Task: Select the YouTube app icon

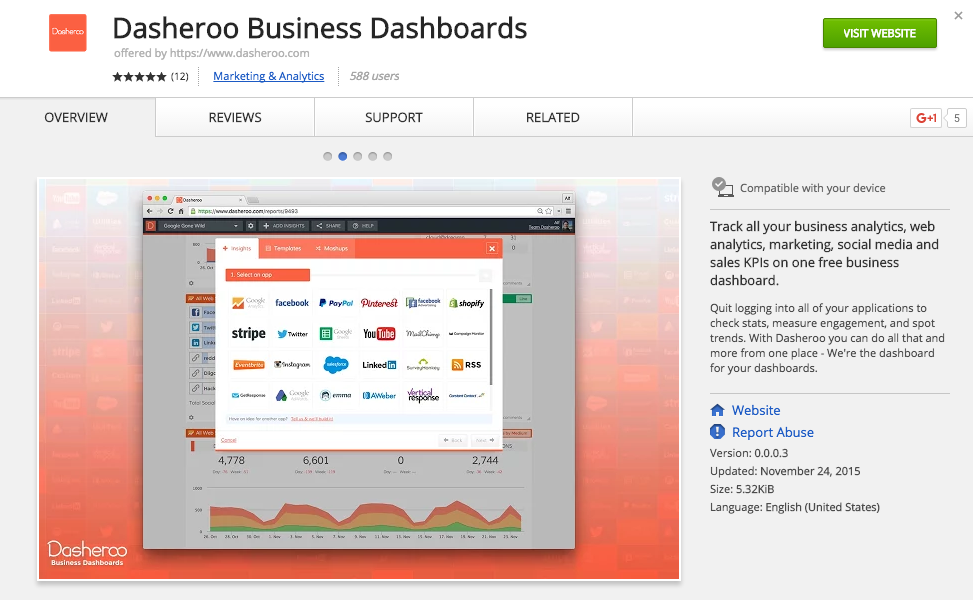Action: click(379, 333)
